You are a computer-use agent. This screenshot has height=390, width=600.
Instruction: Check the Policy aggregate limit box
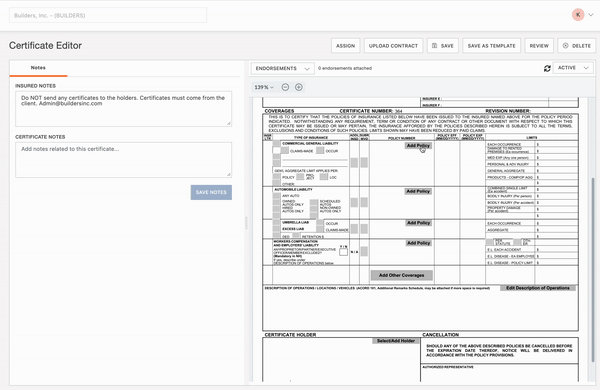(x=277, y=177)
